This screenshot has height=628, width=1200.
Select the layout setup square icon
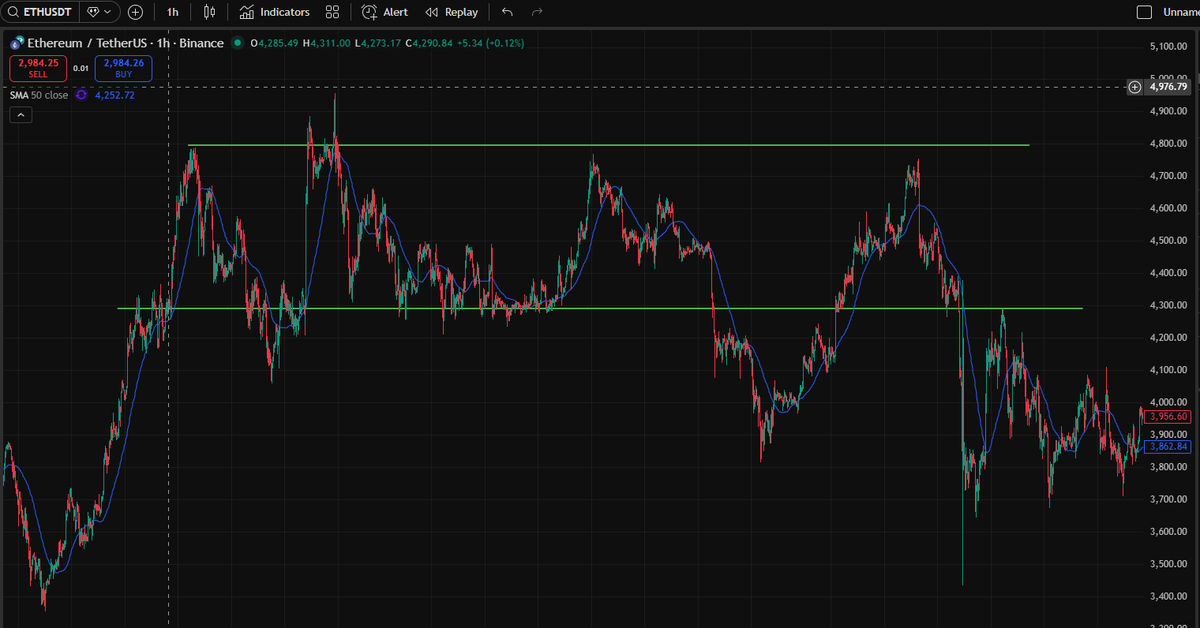pos(1145,12)
